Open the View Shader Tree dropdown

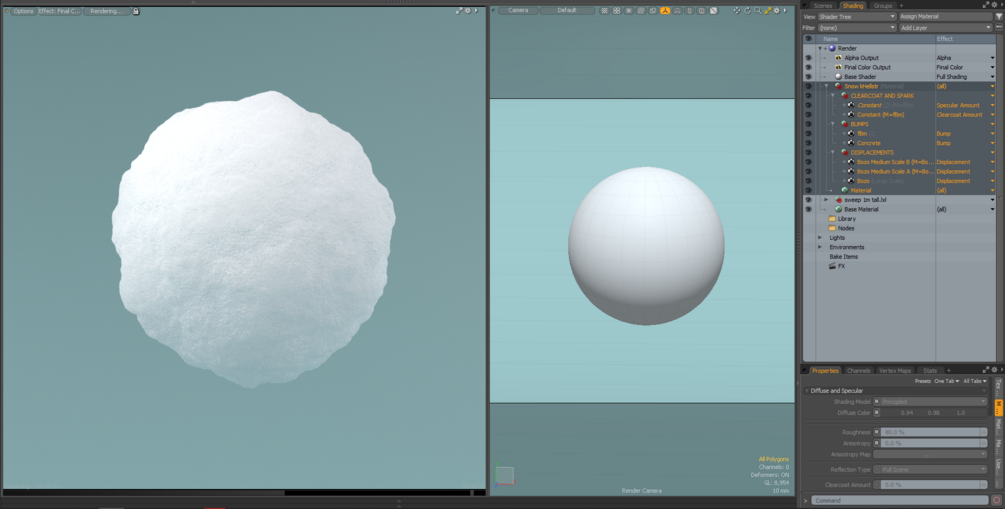(x=857, y=17)
